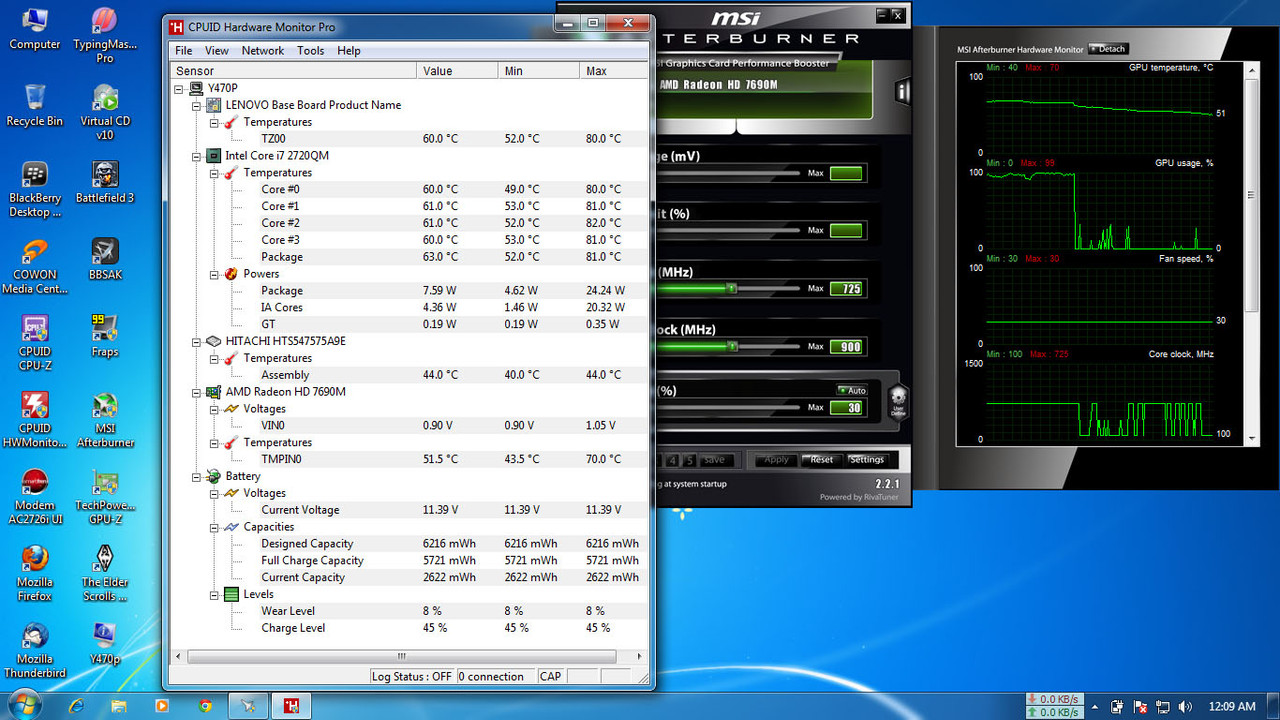This screenshot has height=720, width=1280.
Task: Click Detach on Afterburner Hardware Monitor
Action: click(1108, 48)
